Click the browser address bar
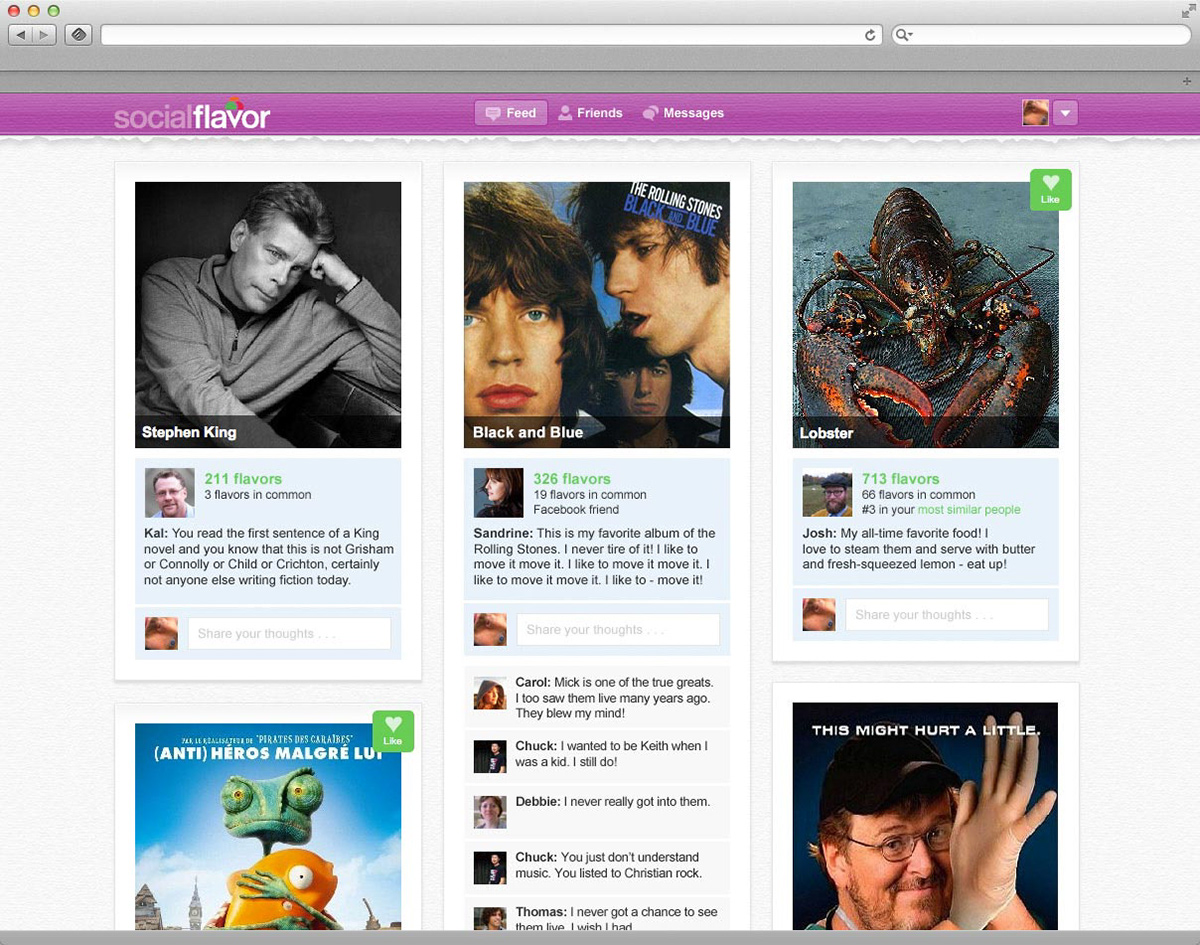This screenshot has height=945, width=1200. pyautogui.click(x=491, y=35)
